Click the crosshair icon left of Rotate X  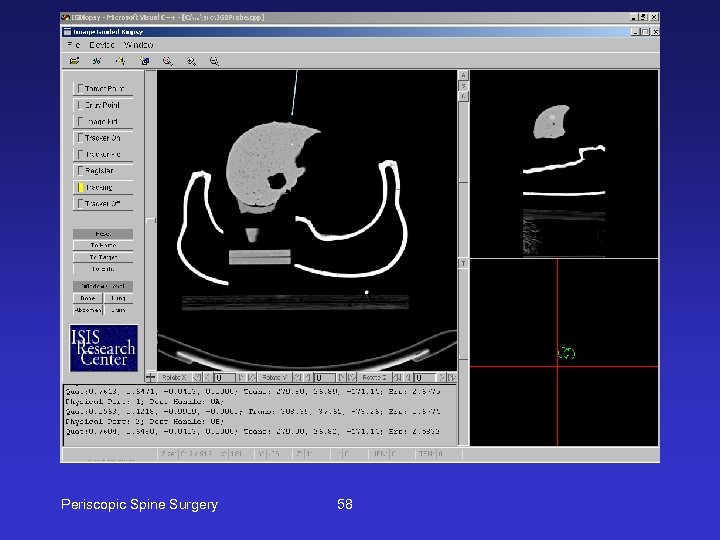coord(151,378)
